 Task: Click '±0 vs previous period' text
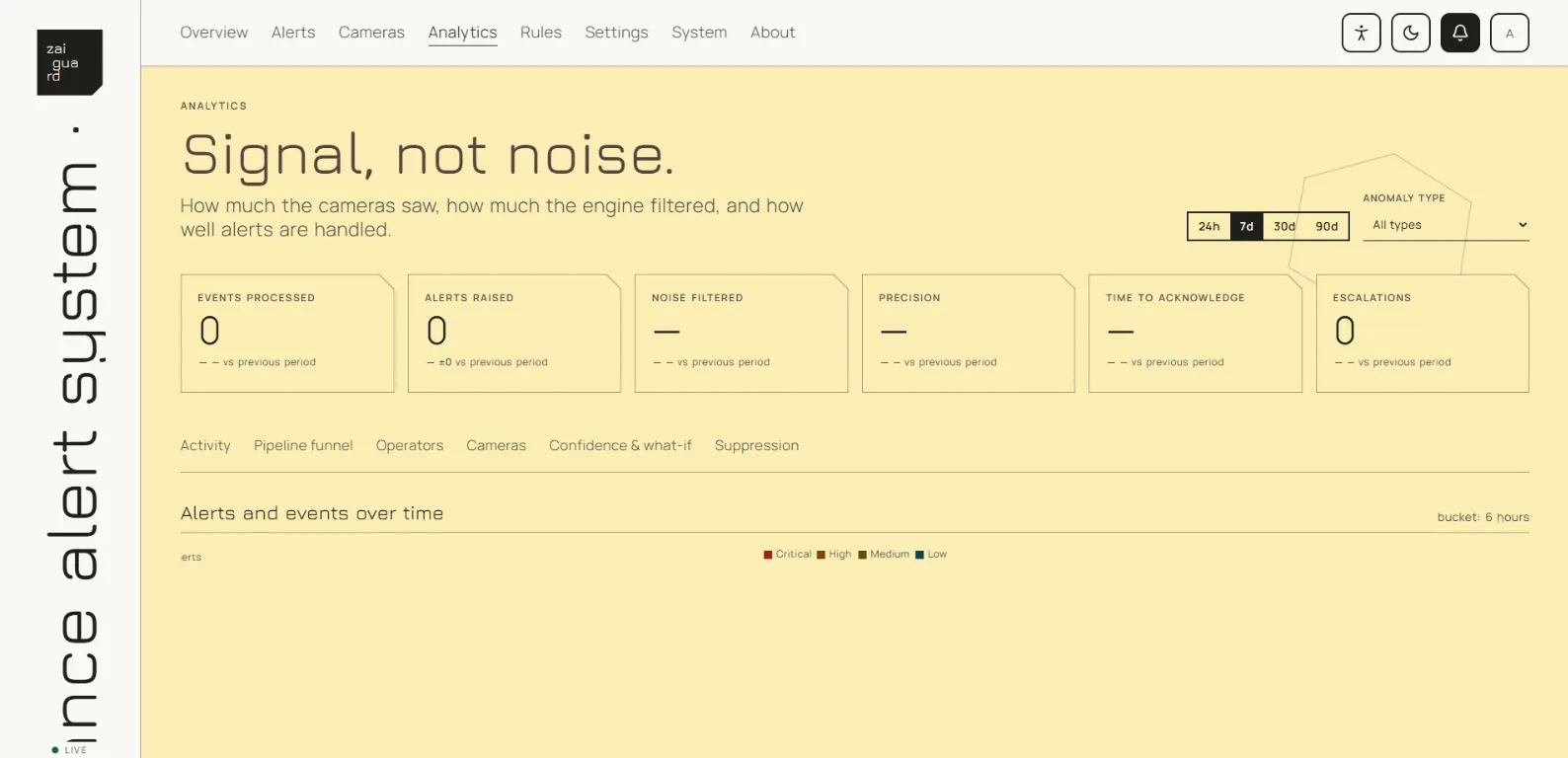tap(493, 362)
